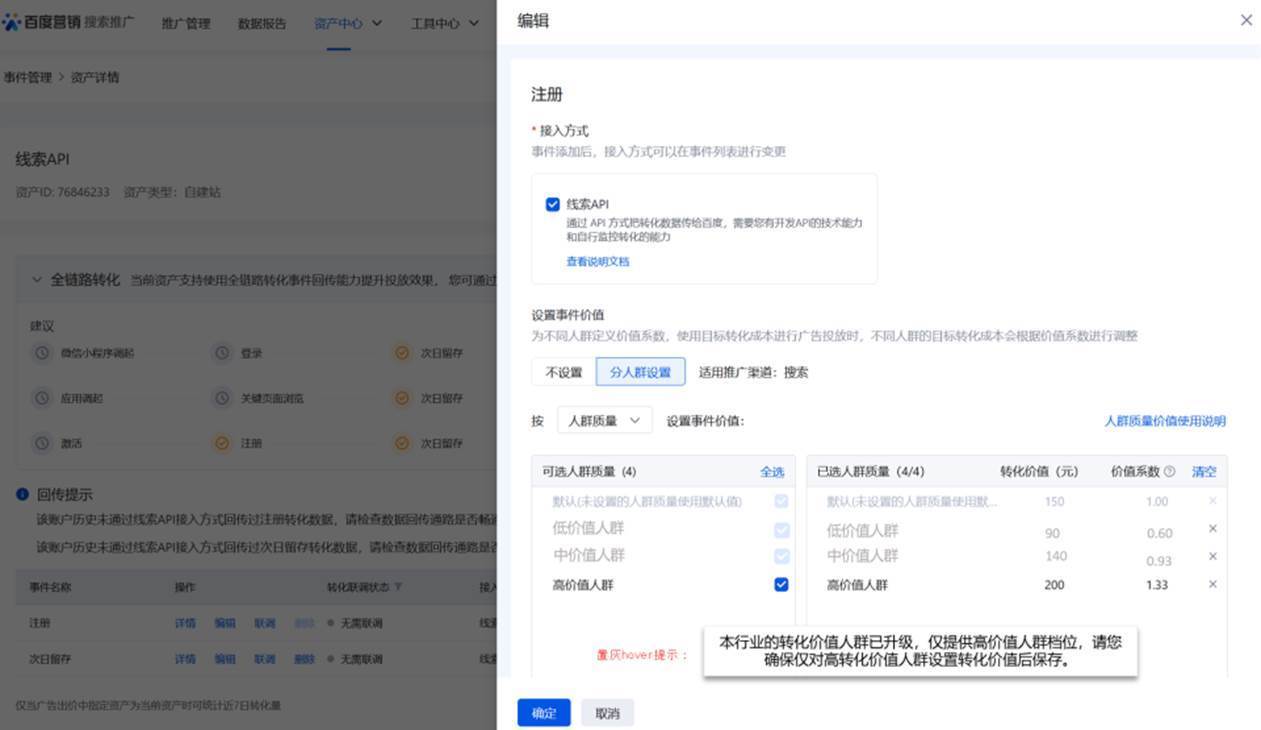Viewport: 1261px width, 730px height.
Task: Click the help icon next to 价值系数
Action: pos(1169,472)
